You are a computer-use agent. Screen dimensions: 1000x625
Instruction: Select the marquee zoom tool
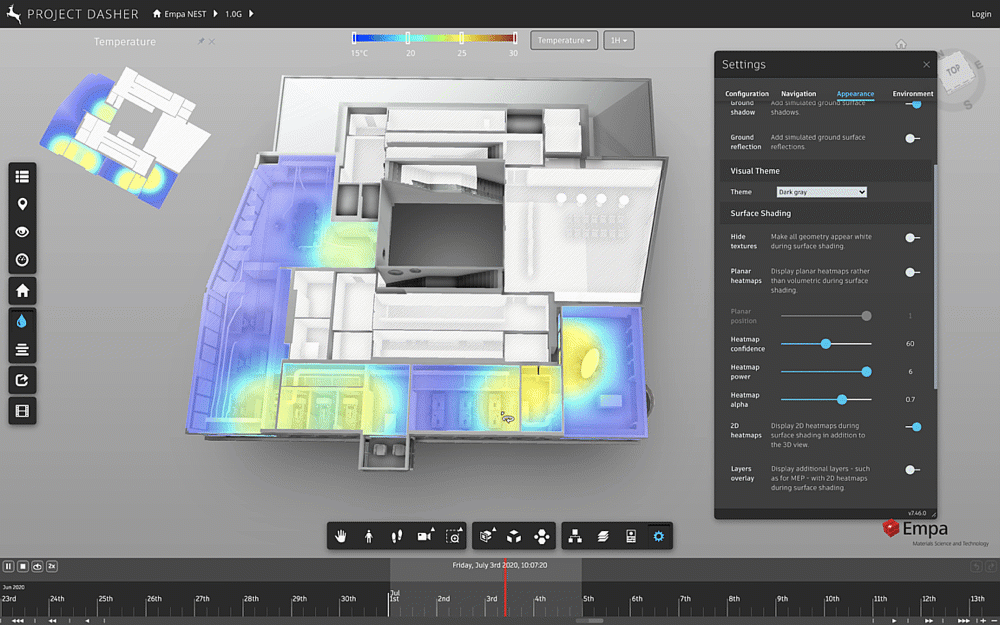tap(452, 536)
